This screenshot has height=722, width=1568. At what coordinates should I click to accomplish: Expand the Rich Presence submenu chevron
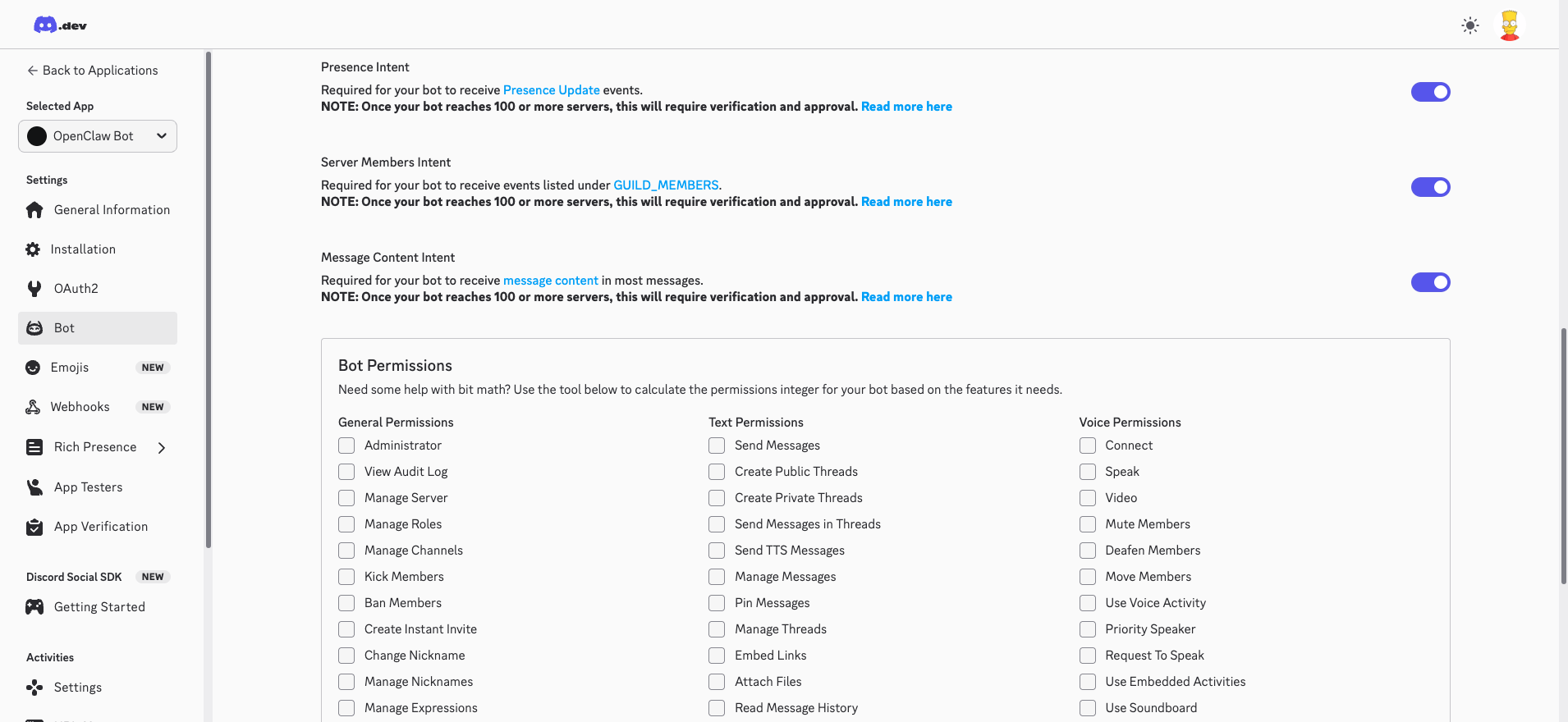click(x=162, y=447)
